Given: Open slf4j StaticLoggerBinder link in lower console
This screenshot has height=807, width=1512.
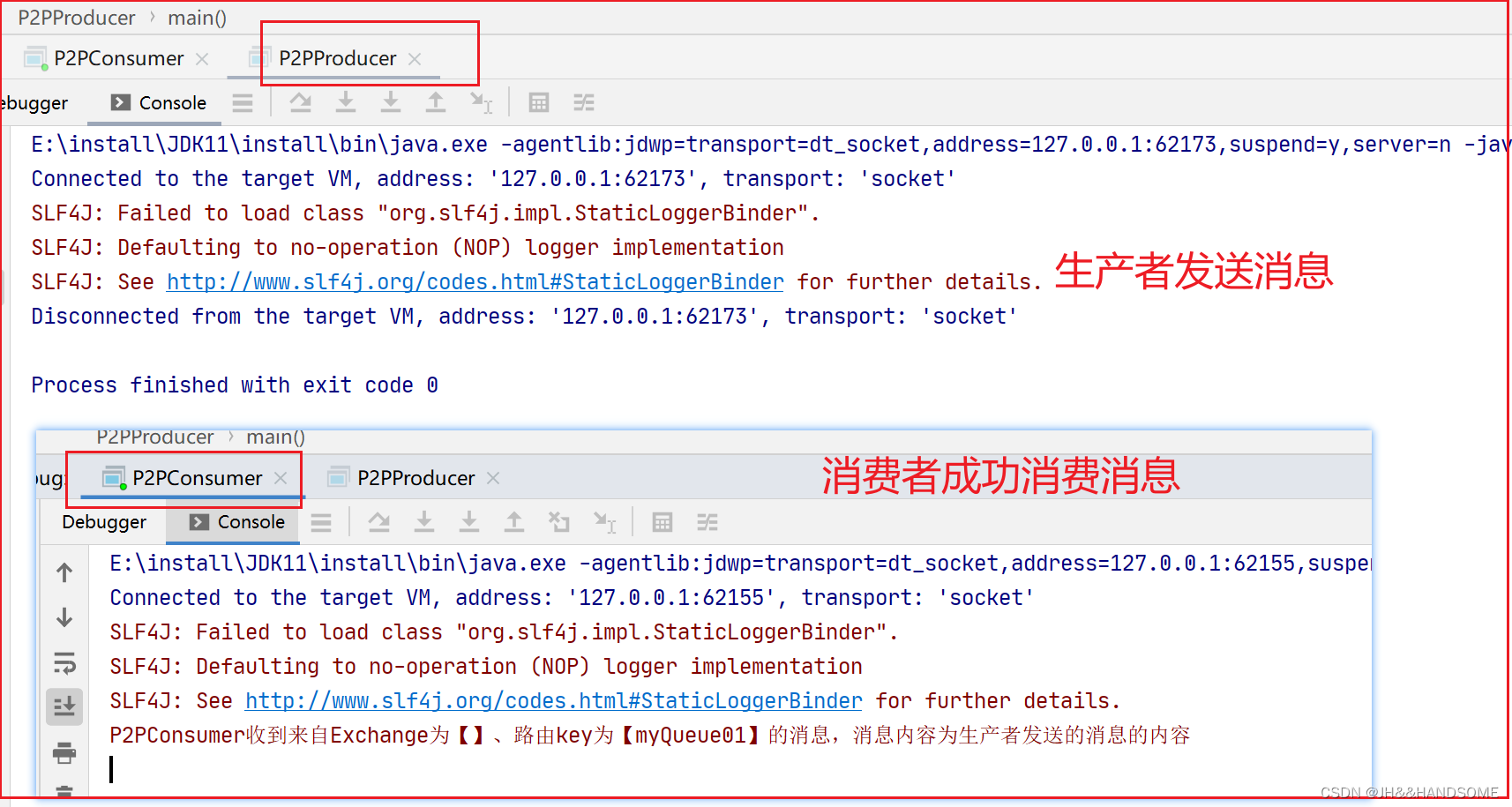Looking at the screenshot, I should [x=553, y=701].
